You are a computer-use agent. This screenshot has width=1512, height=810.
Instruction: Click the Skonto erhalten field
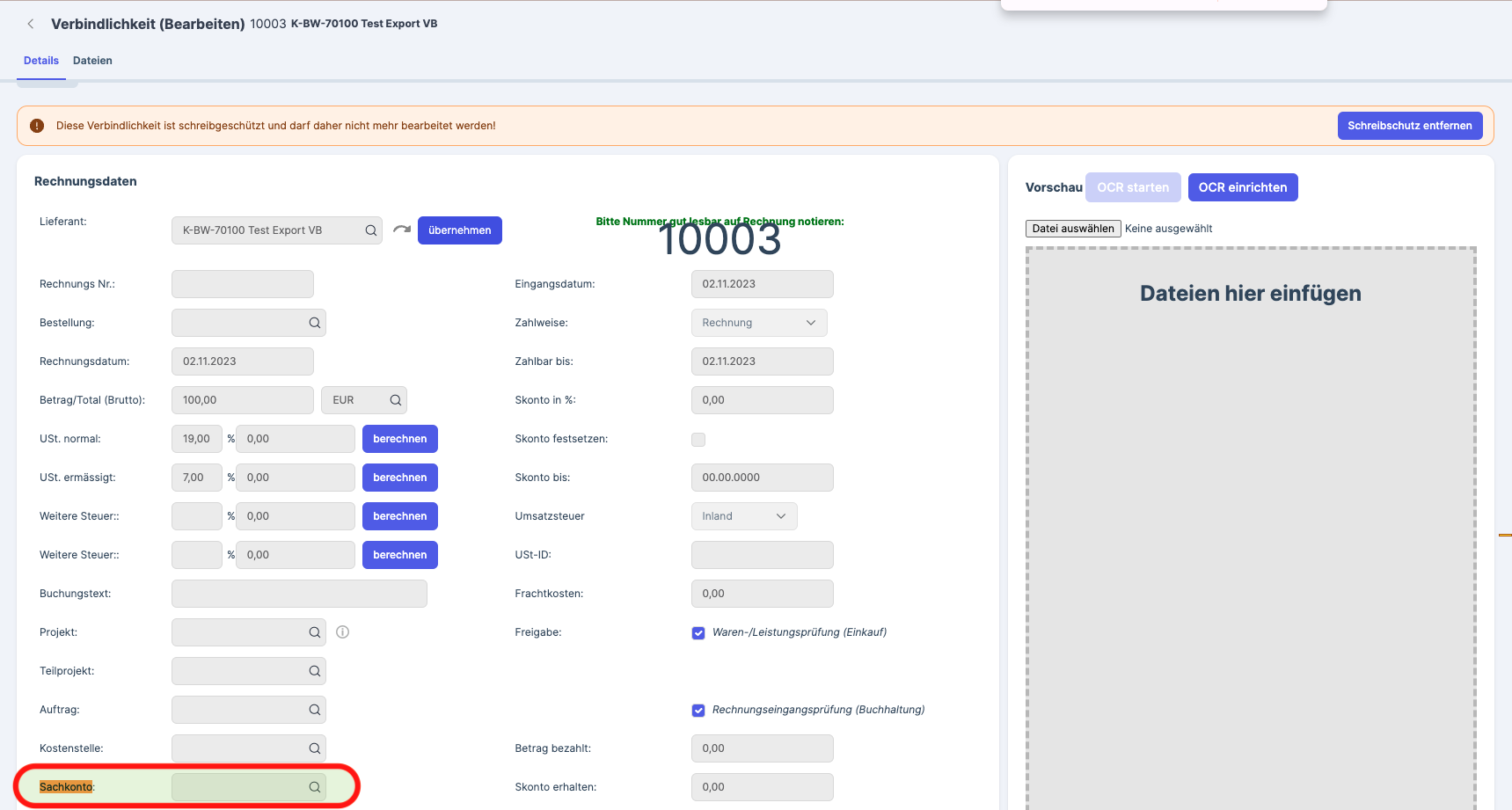click(763, 787)
